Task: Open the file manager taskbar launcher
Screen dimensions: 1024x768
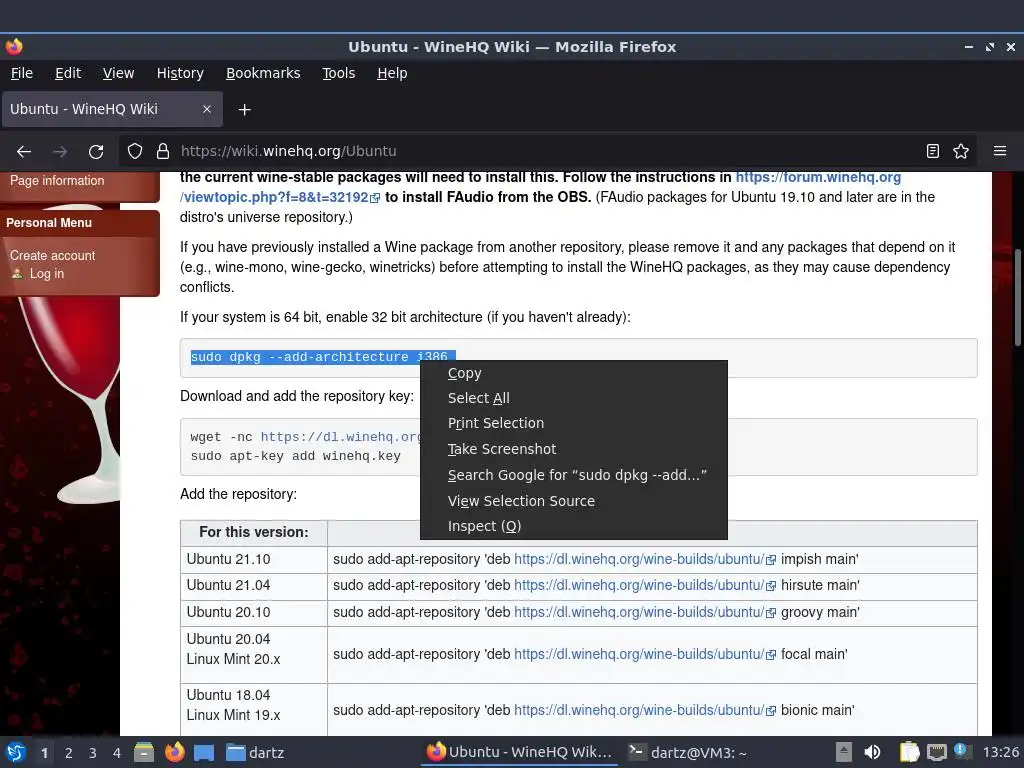Action: [144, 752]
